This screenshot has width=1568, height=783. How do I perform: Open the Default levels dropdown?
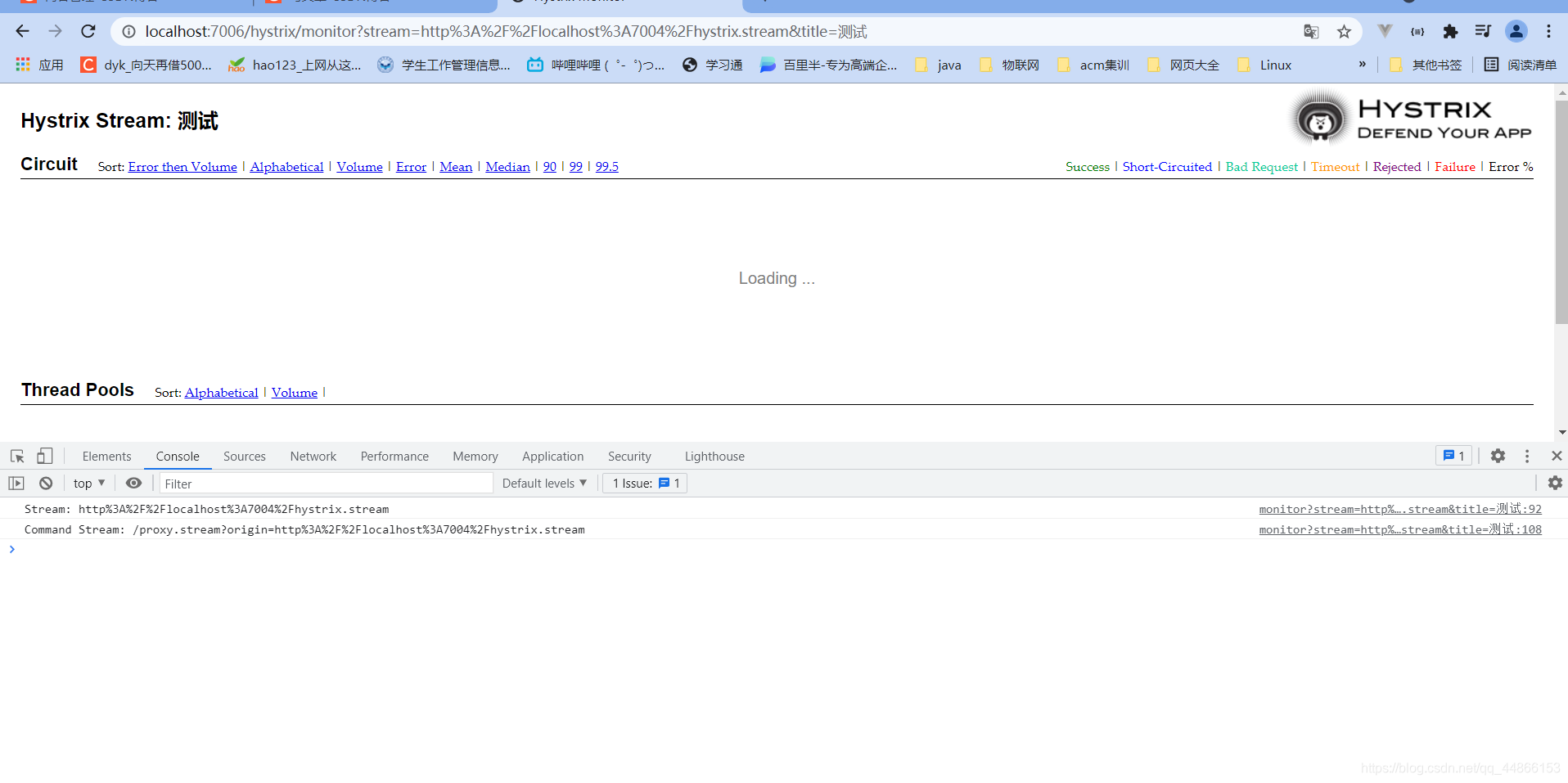tap(544, 484)
